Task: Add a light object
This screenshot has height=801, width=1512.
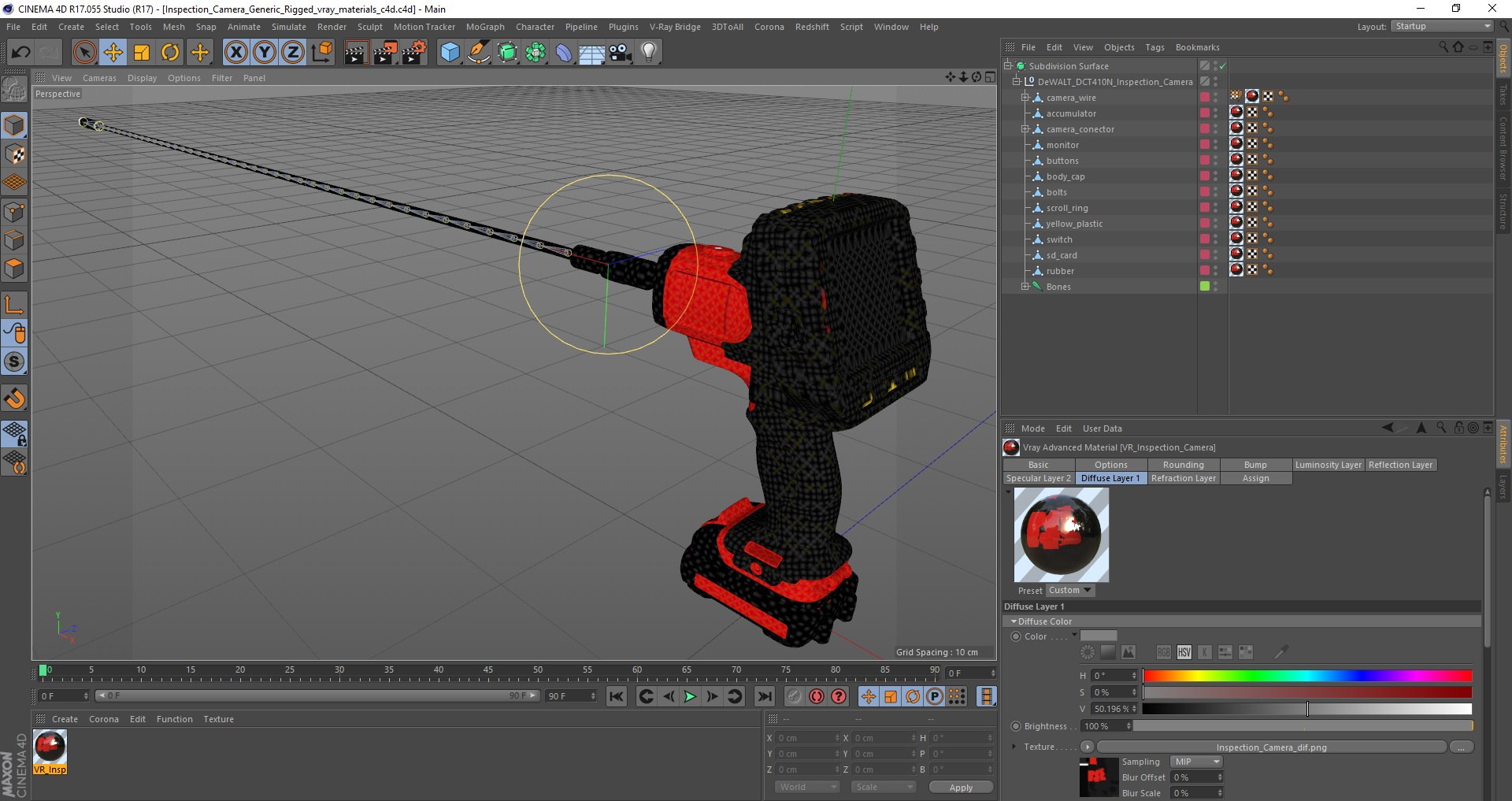Action: pos(649,53)
